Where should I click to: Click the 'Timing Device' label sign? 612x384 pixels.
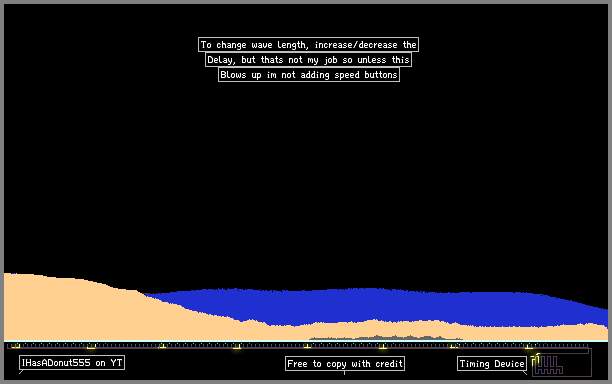492,364
